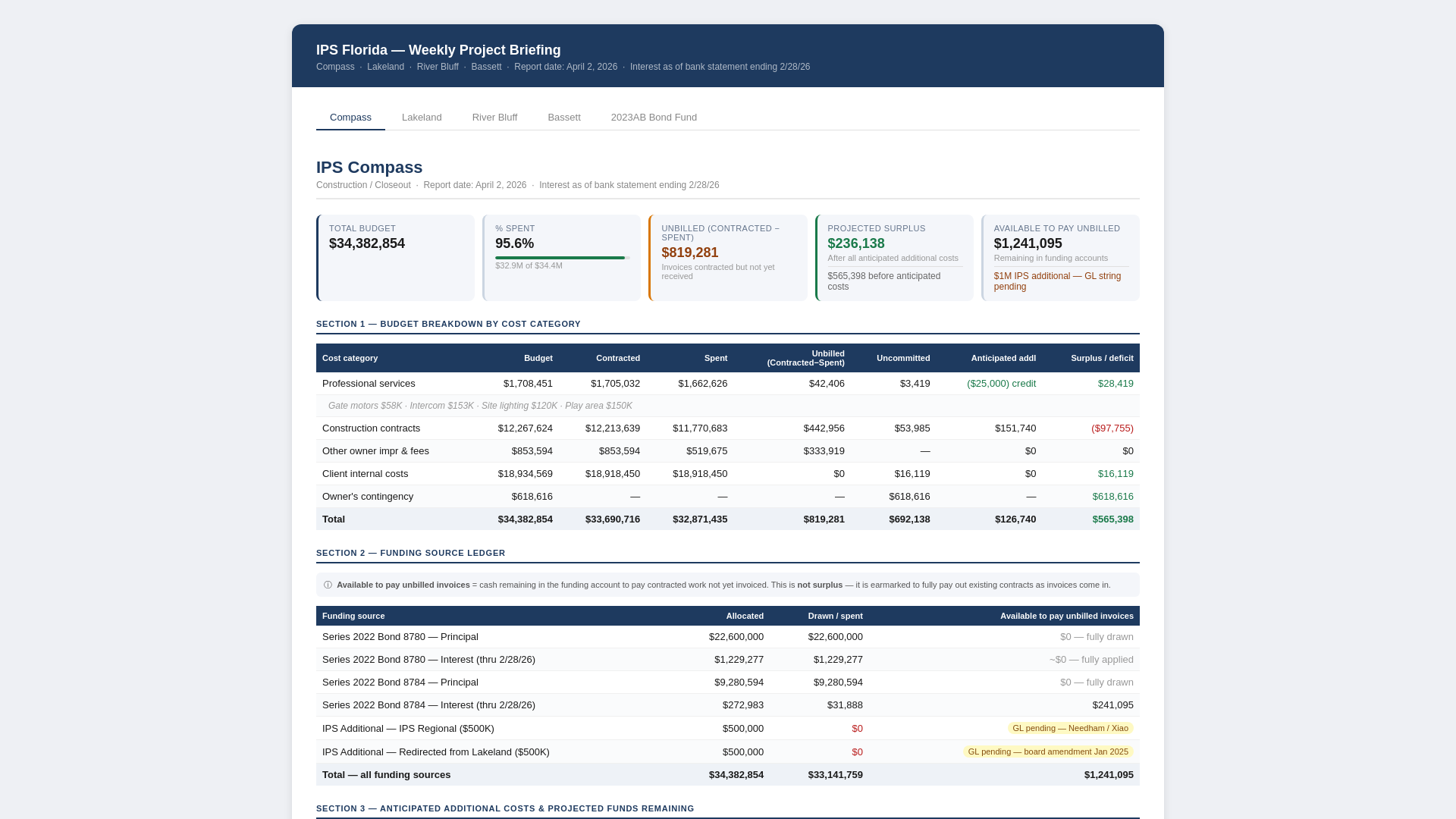1456x819 pixels.
Task: Click the ($97,755) deficit value
Action: (1112, 428)
